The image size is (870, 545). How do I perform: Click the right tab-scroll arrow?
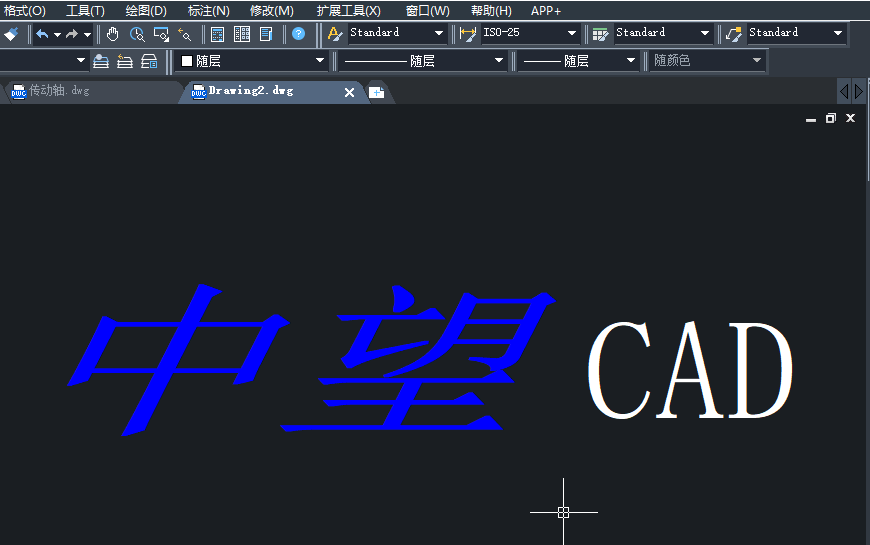coord(858,92)
